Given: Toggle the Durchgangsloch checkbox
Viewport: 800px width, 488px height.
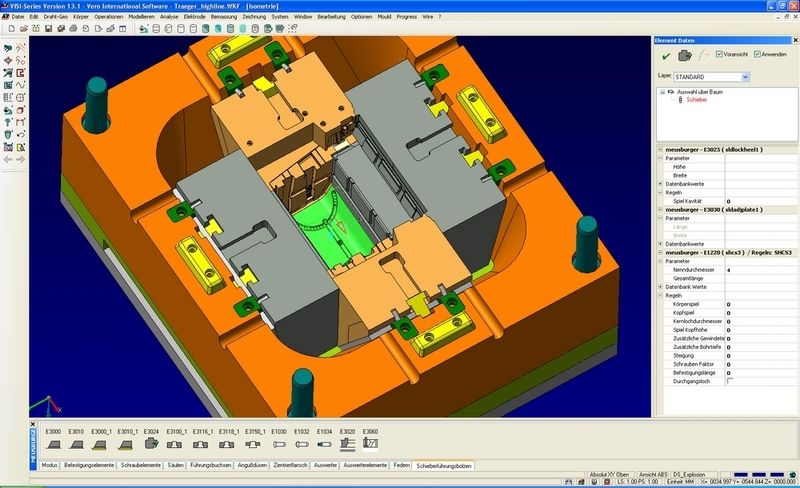Looking at the screenshot, I should point(730,381).
